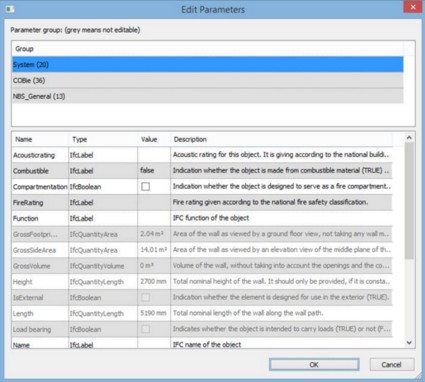Image resolution: width=425 pixels, height=382 pixels.
Task: Click the FireRating description text
Action: pyautogui.click(x=270, y=202)
